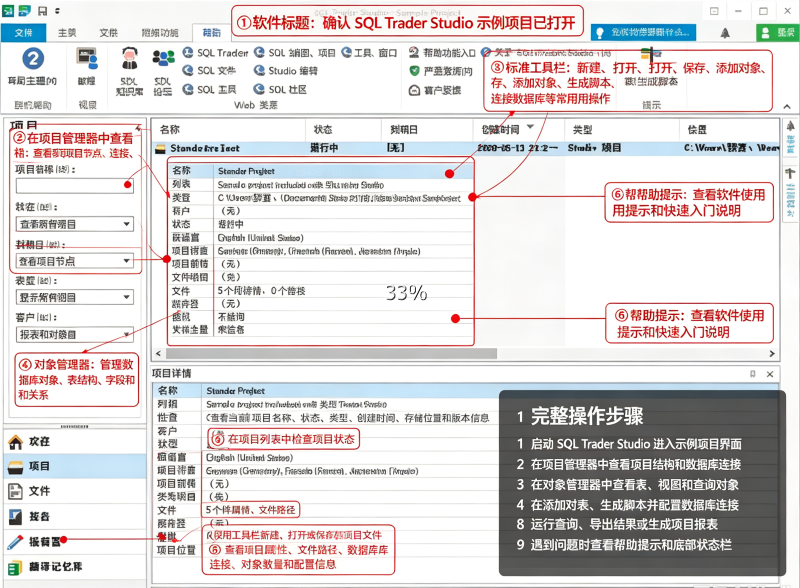Screen dimensions: 800x588
Task: Click the blue About icon in ribbon
Action: [486, 52]
